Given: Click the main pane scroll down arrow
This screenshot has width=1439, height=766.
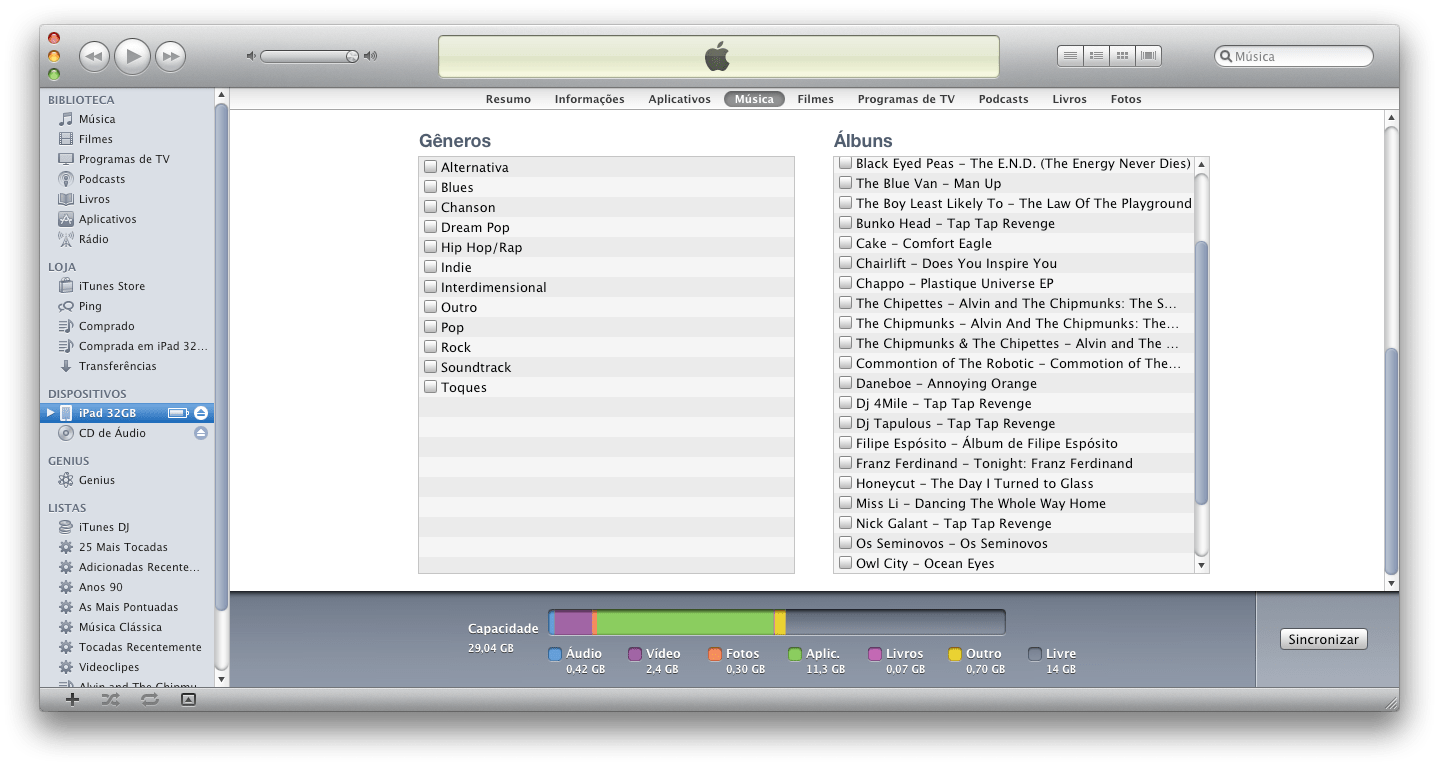Looking at the screenshot, I should point(1390,582).
